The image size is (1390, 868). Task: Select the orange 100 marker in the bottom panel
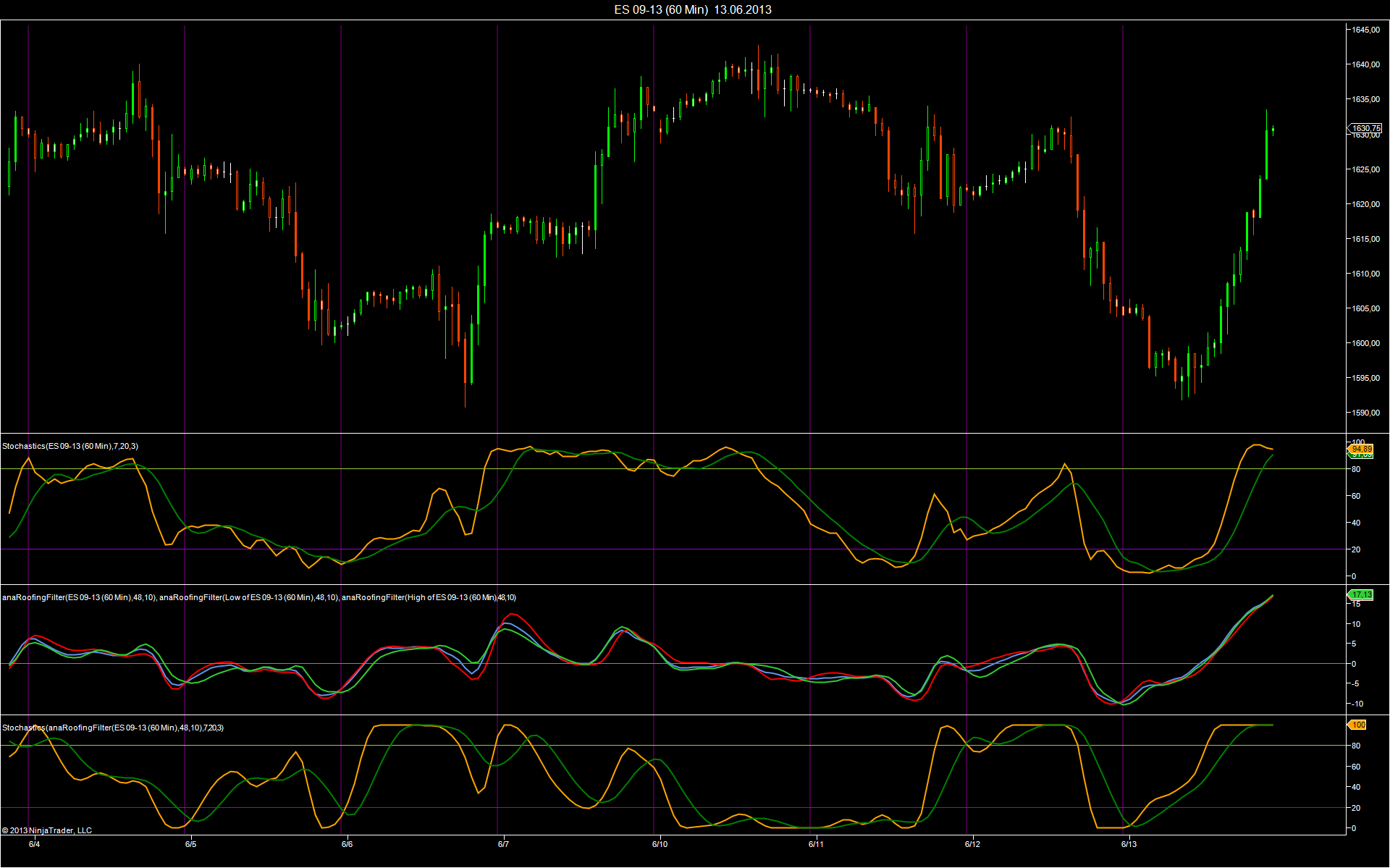[x=1358, y=725]
